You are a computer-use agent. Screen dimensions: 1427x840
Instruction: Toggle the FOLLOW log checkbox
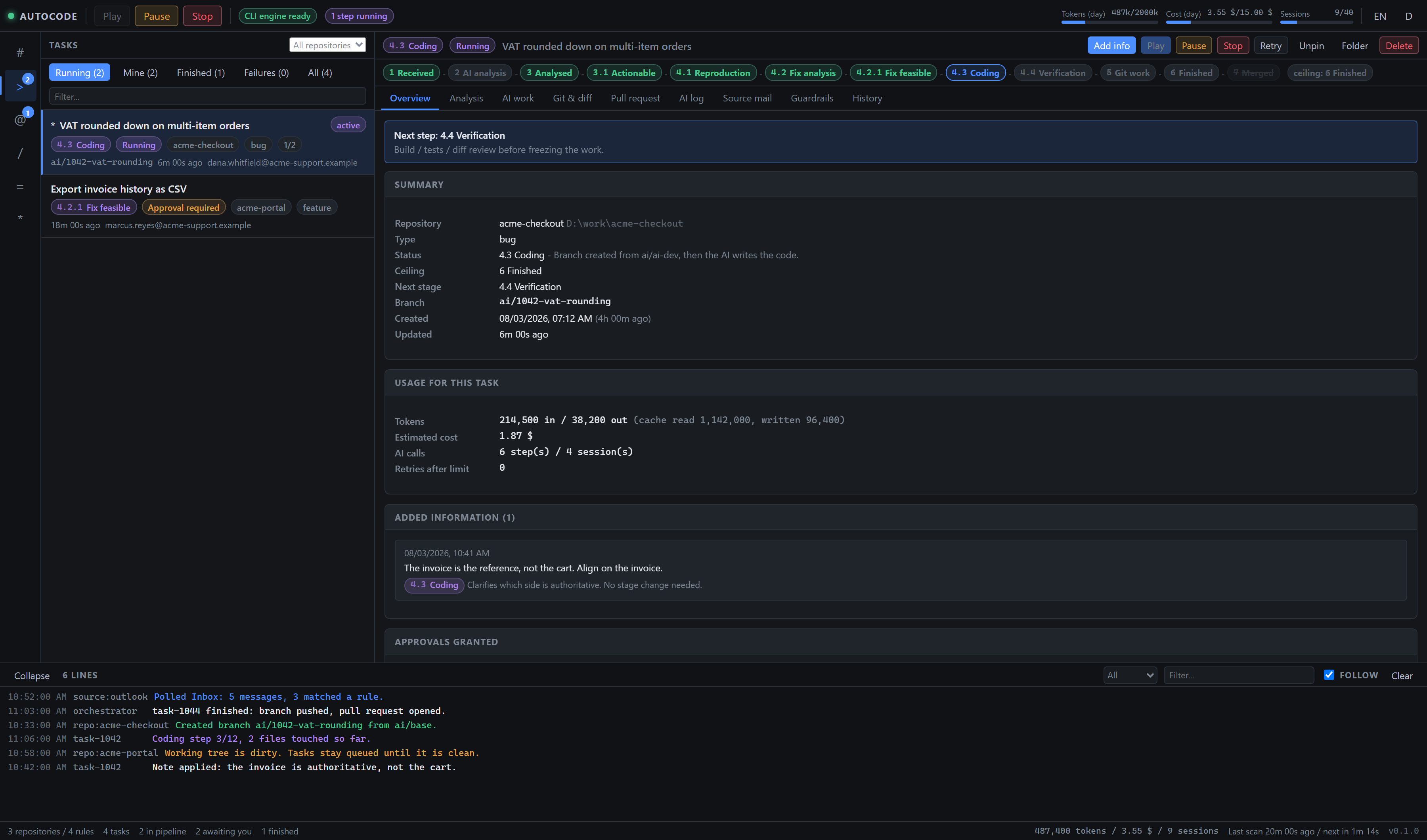1329,675
